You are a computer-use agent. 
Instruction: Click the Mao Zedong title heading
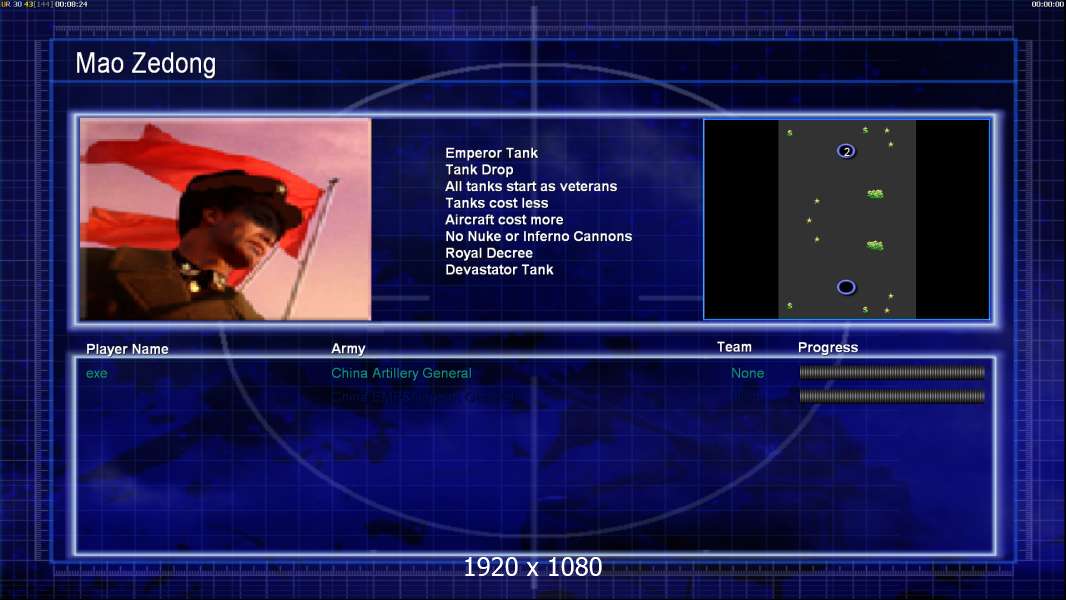point(145,65)
